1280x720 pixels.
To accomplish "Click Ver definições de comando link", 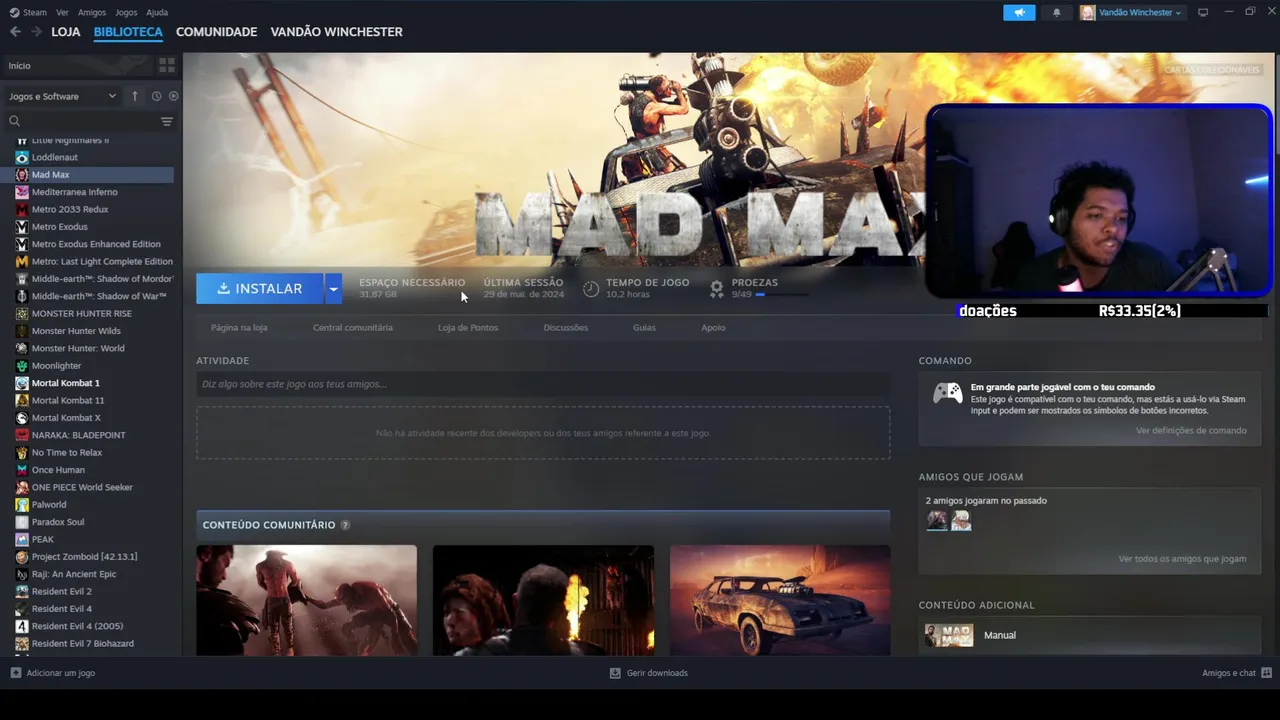I will pyautogui.click(x=1191, y=431).
